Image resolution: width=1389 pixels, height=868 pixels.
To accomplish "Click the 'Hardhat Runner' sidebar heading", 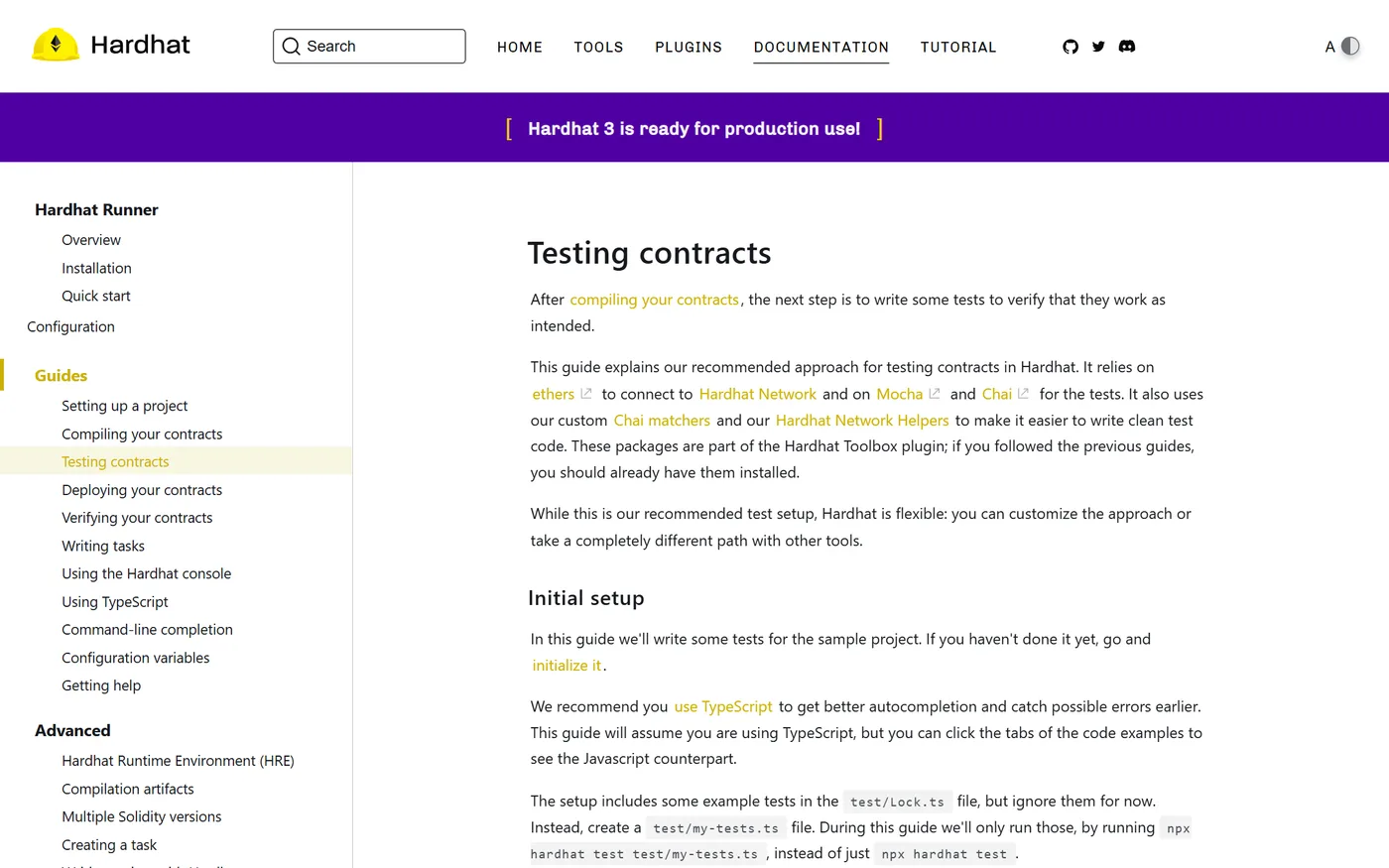I will 96,209.
